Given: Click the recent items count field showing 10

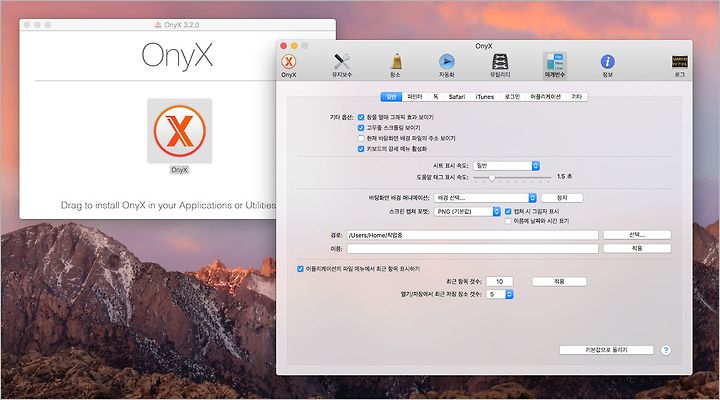Looking at the screenshot, I should (x=500, y=282).
